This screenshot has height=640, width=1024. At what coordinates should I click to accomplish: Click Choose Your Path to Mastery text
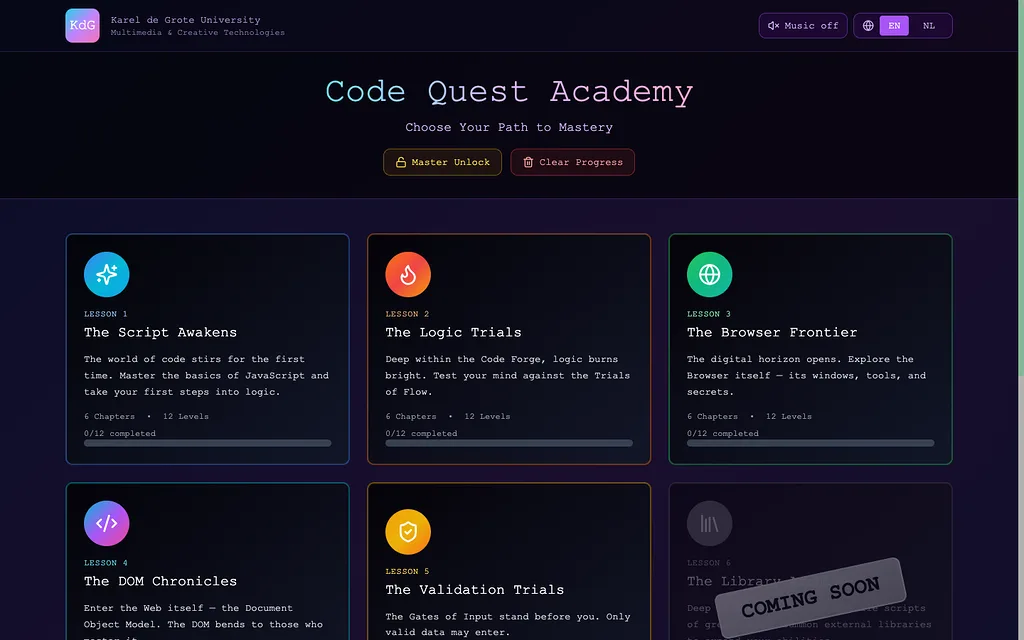509,127
